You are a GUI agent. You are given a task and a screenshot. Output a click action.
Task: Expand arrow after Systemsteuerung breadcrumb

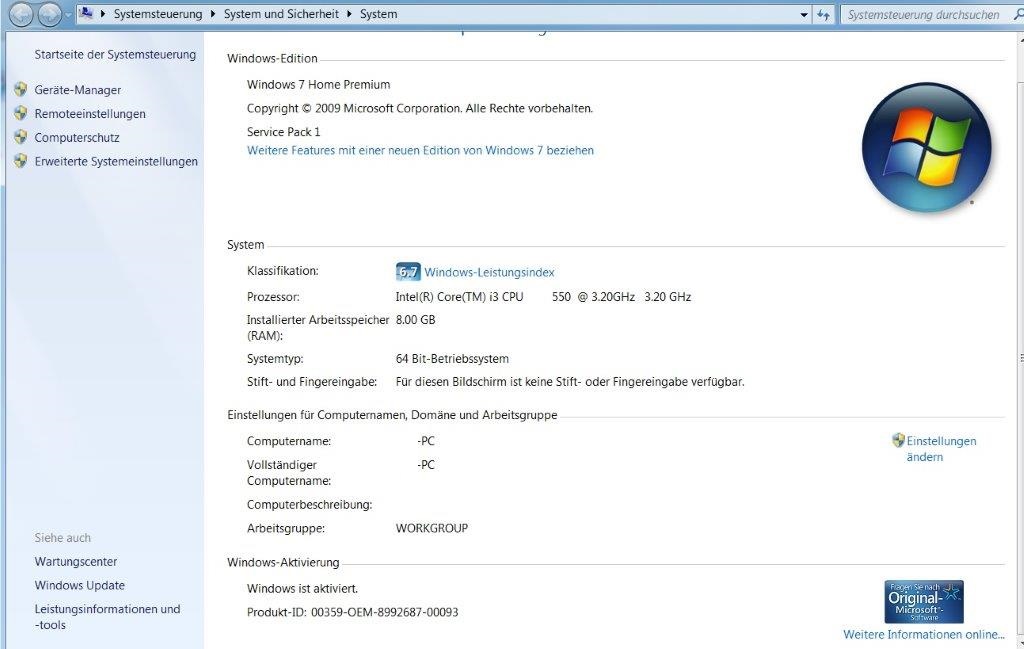[x=213, y=15]
